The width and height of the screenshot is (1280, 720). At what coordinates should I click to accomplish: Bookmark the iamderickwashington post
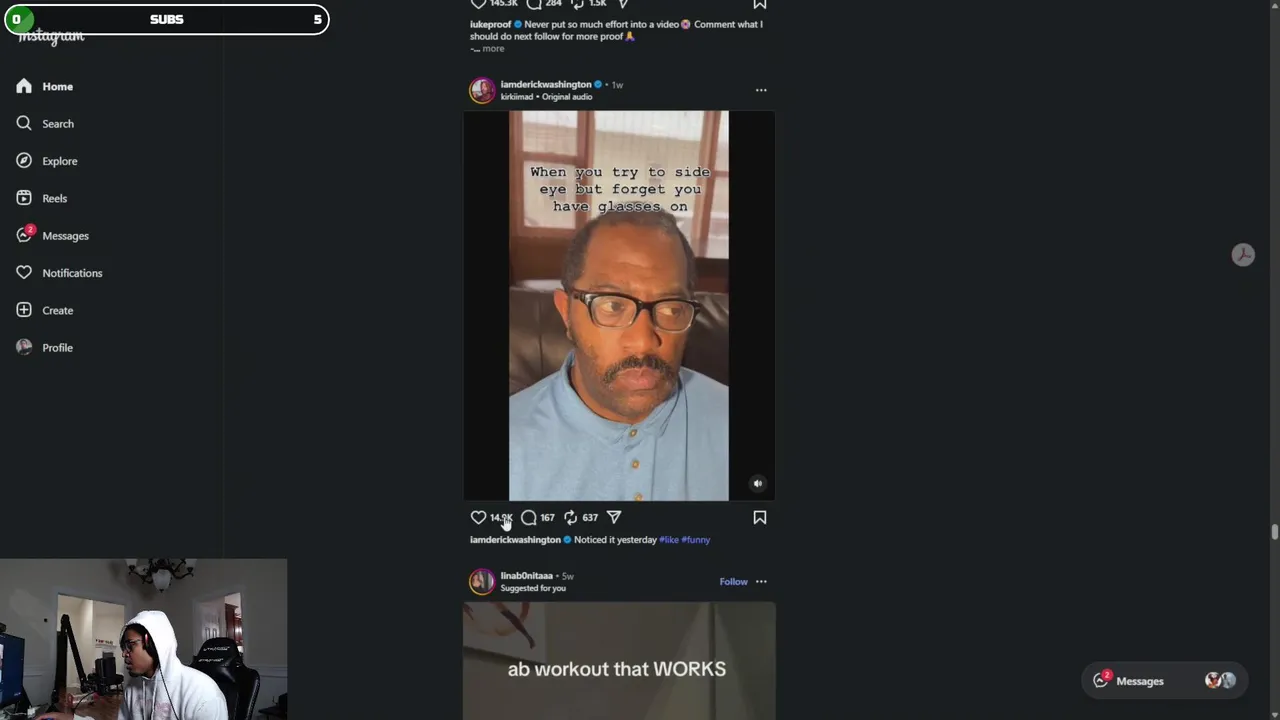760,517
